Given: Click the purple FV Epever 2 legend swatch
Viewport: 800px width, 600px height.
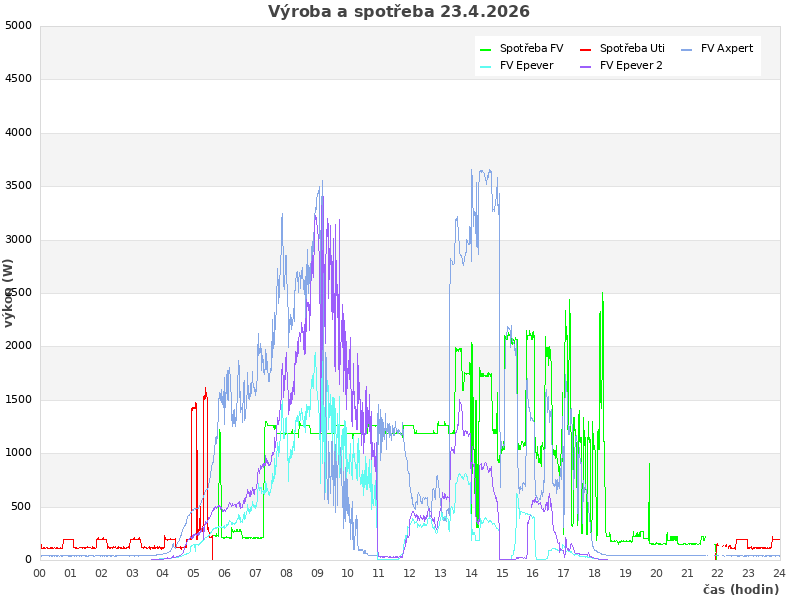Looking at the screenshot, I should [586, 67].
